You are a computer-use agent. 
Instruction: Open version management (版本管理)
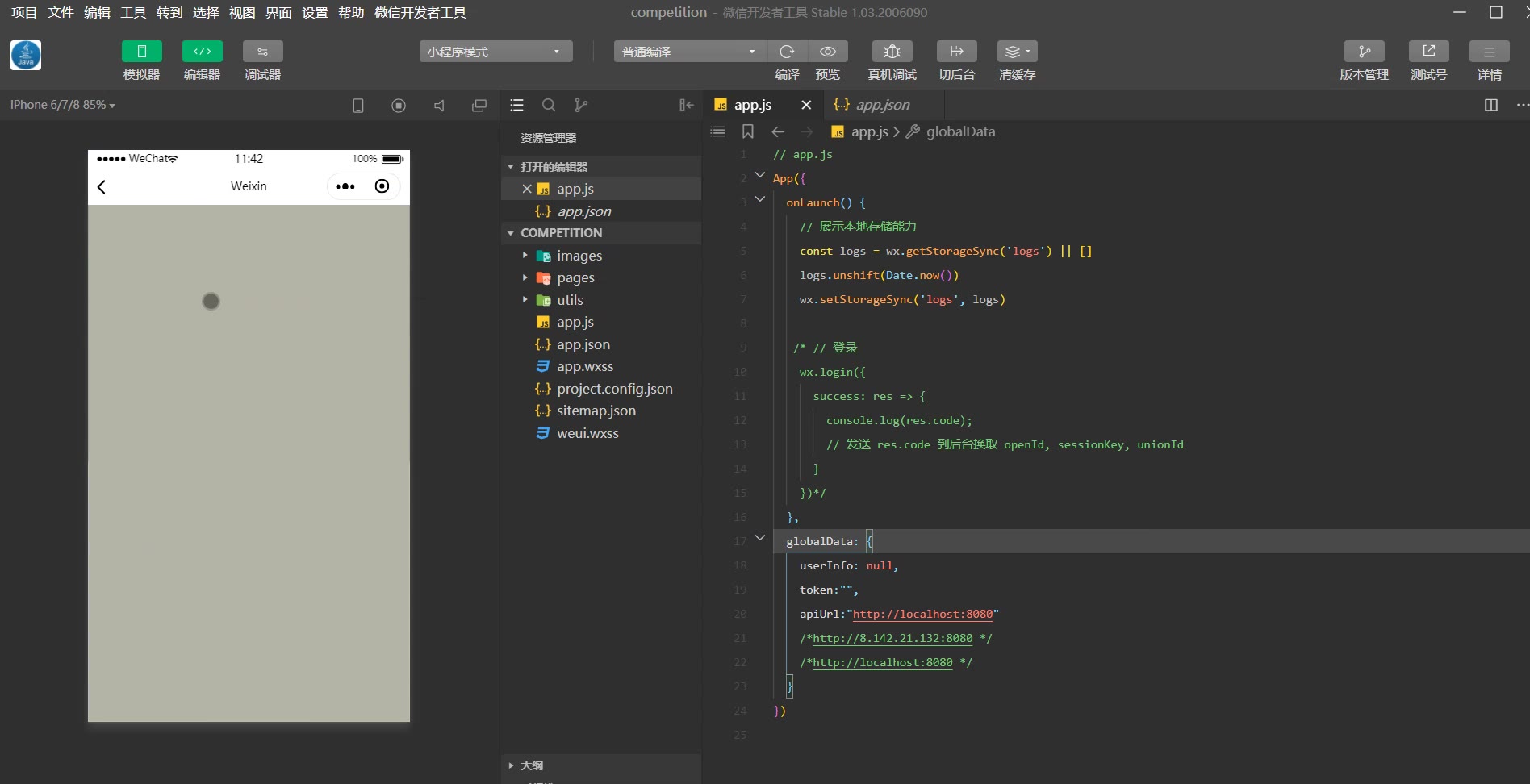point(1364,52)
